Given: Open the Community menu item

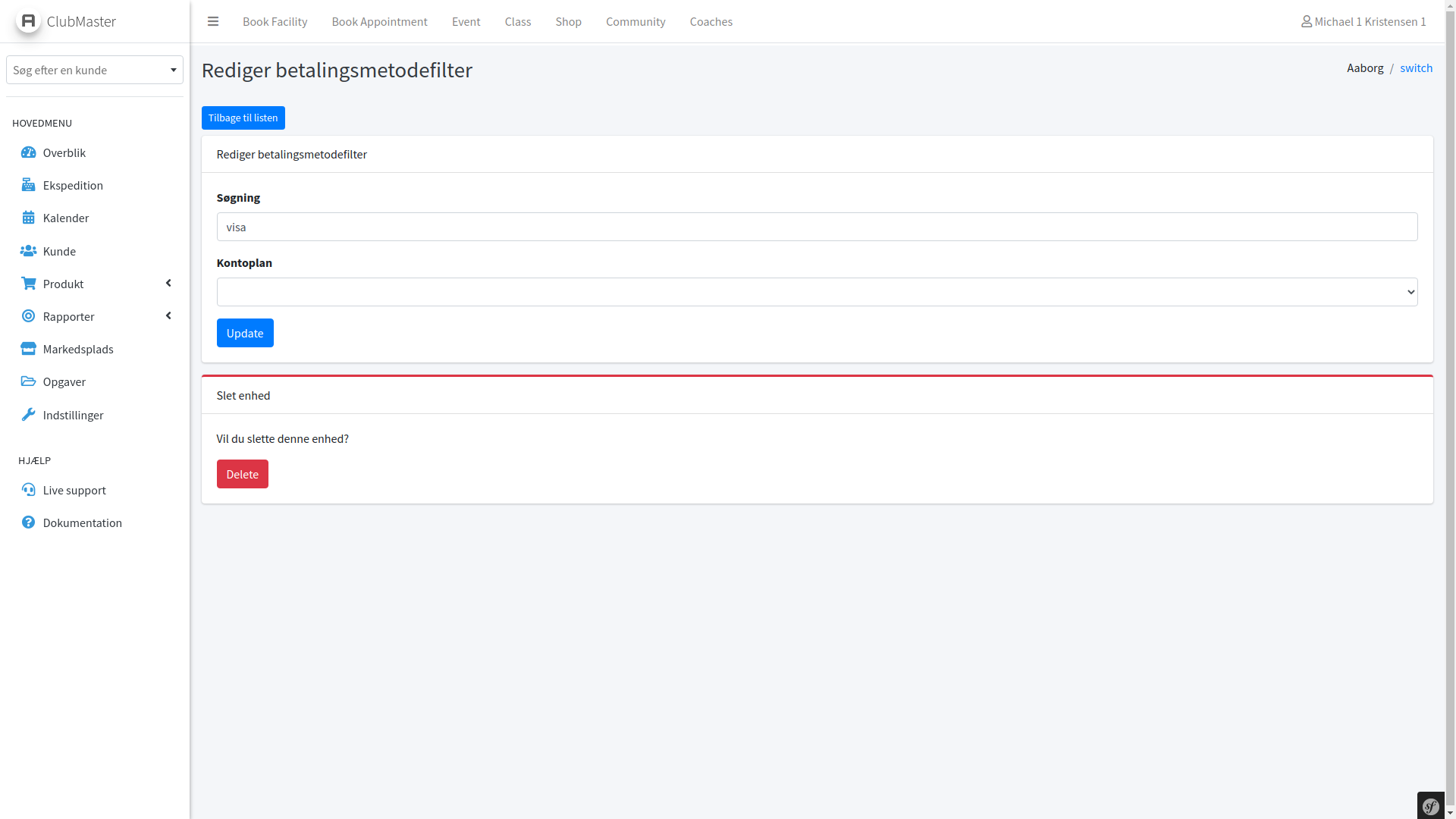Looking at the screenshot, I should (x=635, y=21).
